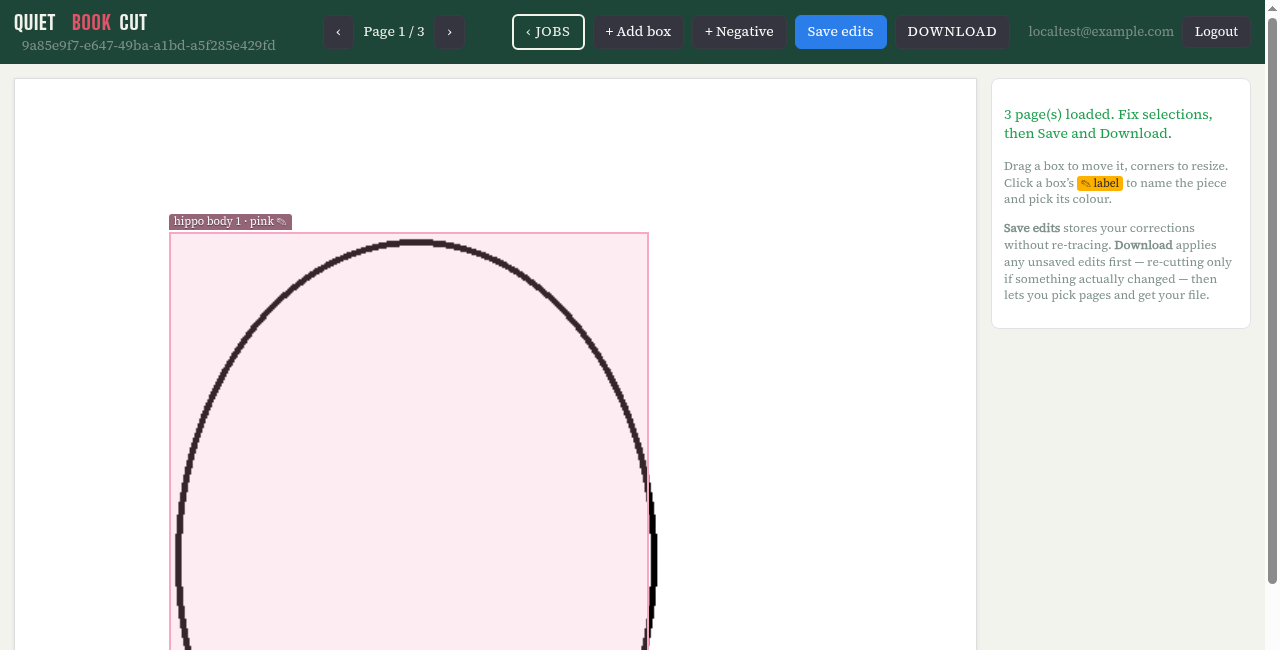The image size is (1280, 650).
Task: Add a negative box
Action: pos(739,32)
